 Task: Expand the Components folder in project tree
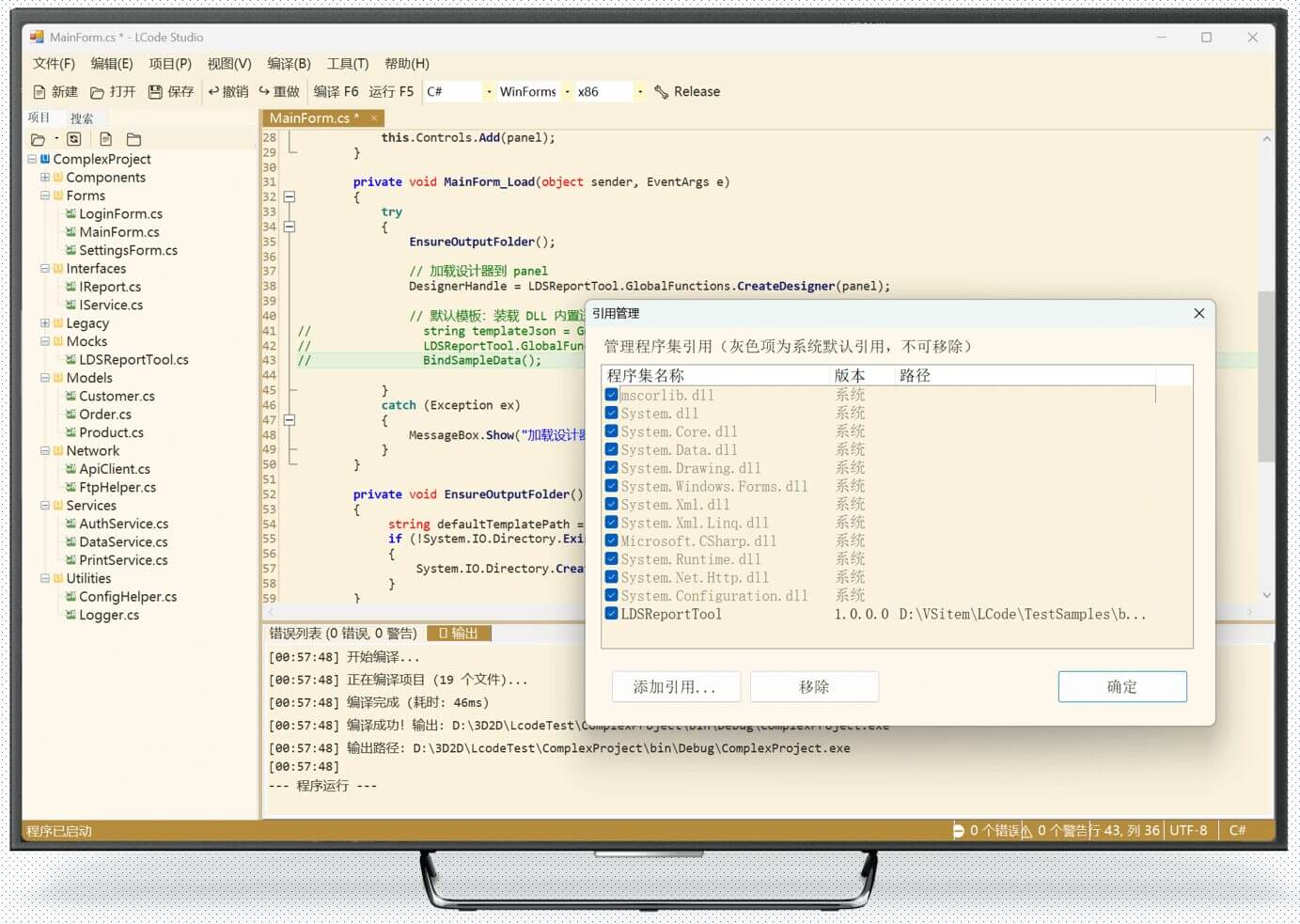point(45,178)
